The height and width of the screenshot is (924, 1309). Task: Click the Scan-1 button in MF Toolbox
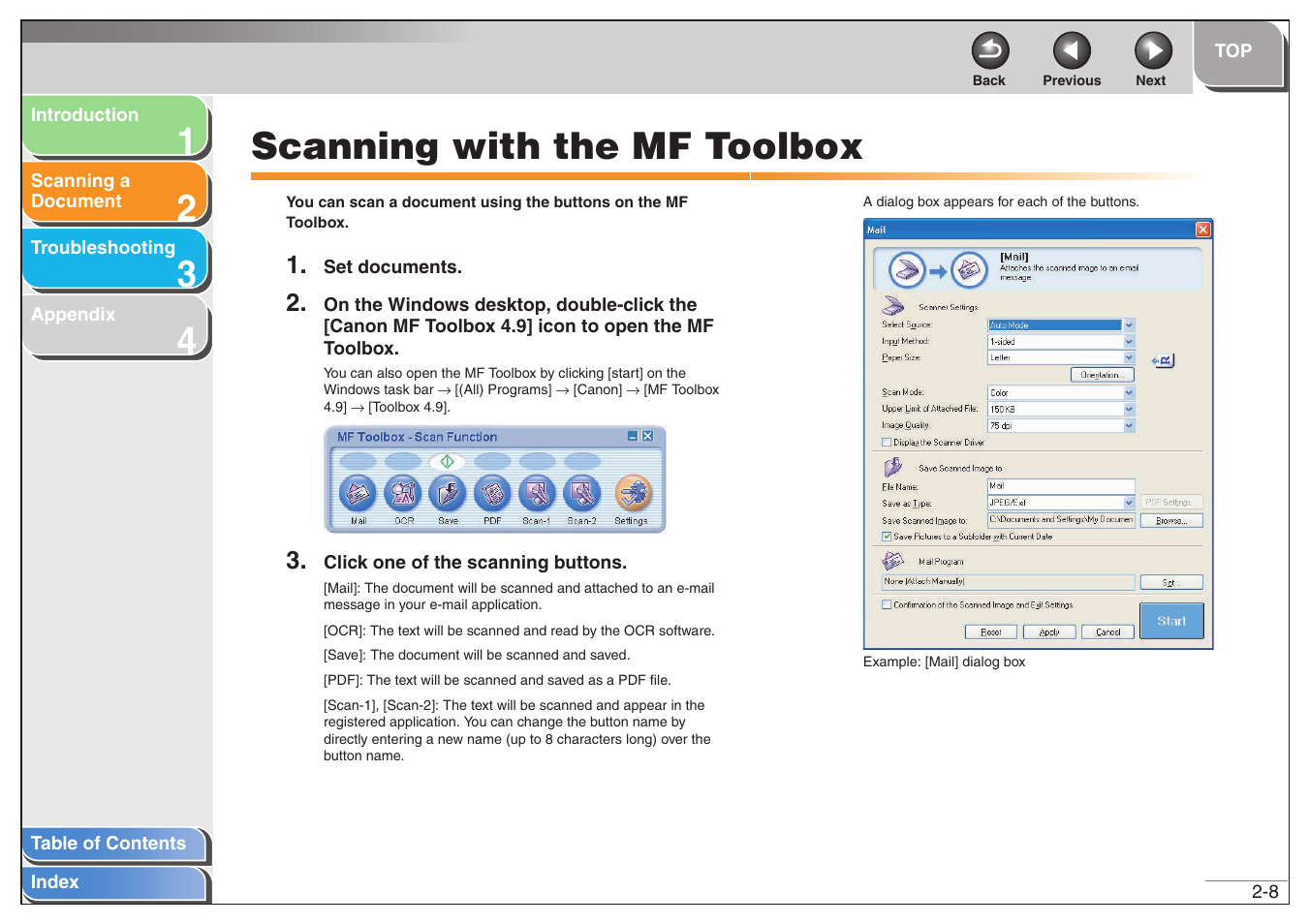[537, 493]
